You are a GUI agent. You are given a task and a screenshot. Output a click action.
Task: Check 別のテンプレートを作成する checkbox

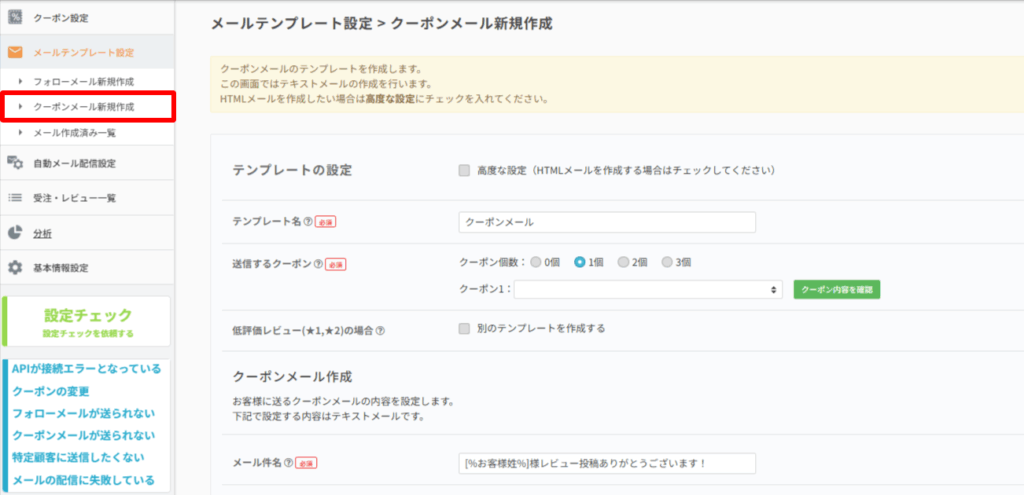coord(464,328)
